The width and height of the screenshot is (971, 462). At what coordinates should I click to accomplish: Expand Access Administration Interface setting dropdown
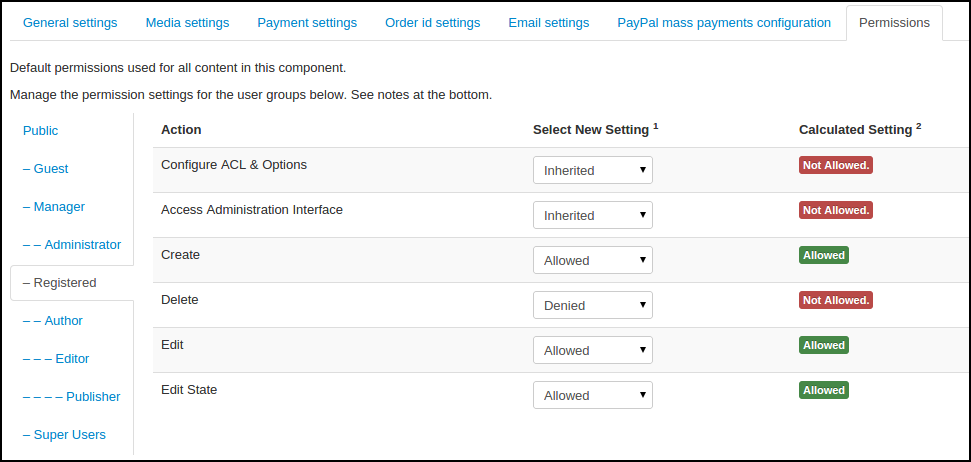[592, 216]
